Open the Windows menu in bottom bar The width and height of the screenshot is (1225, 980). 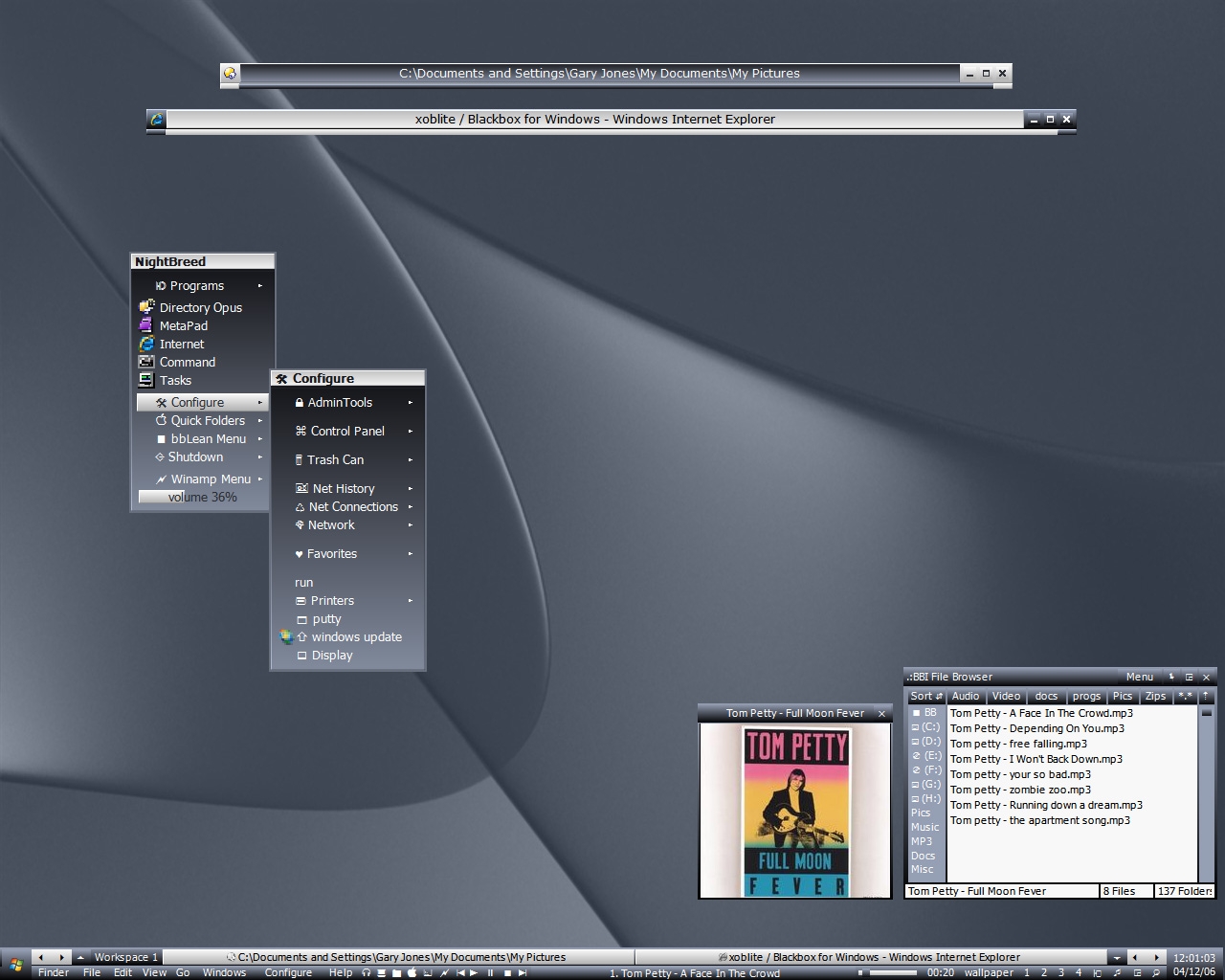[224, 972]
